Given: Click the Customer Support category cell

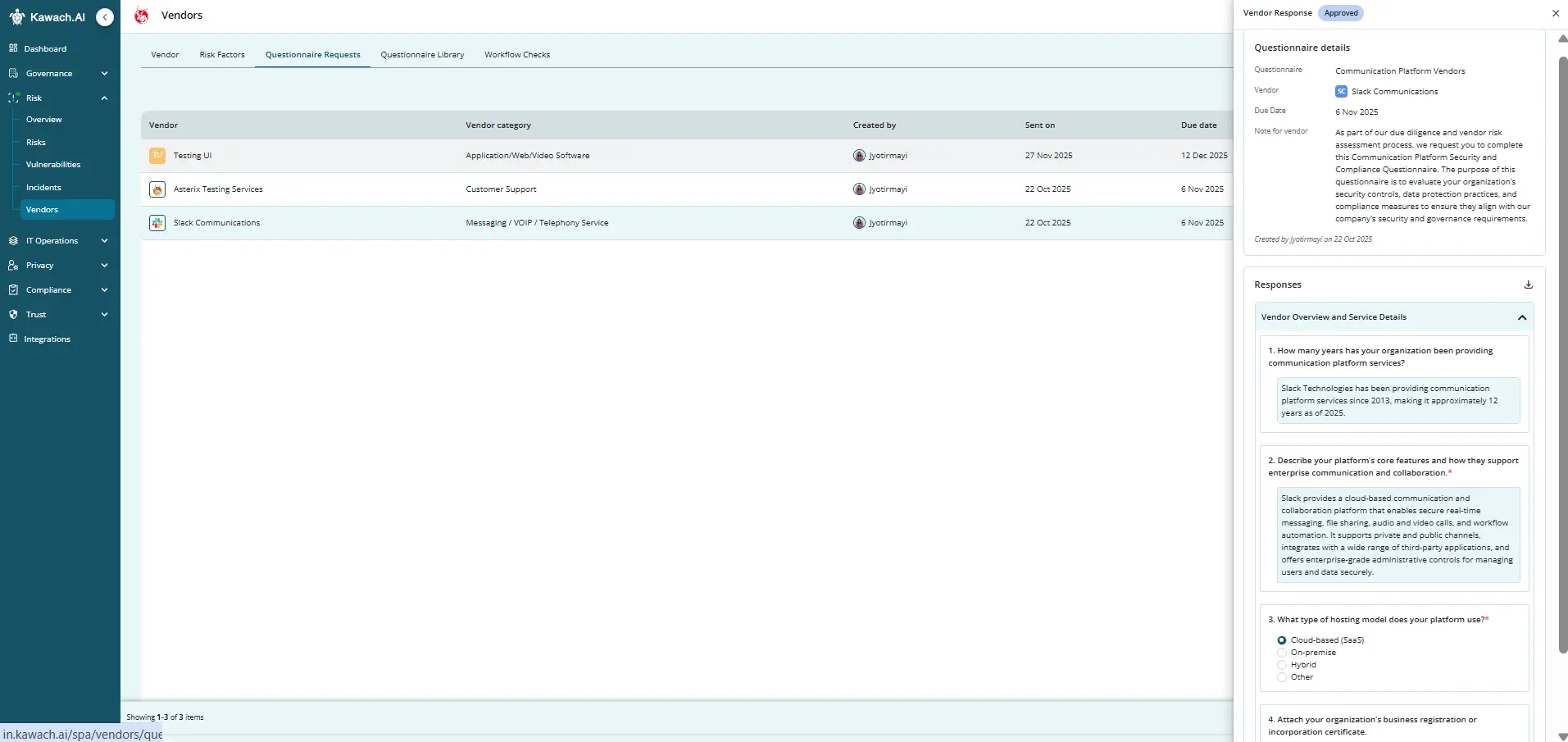Looking at the screenshot, I should 501,189.
